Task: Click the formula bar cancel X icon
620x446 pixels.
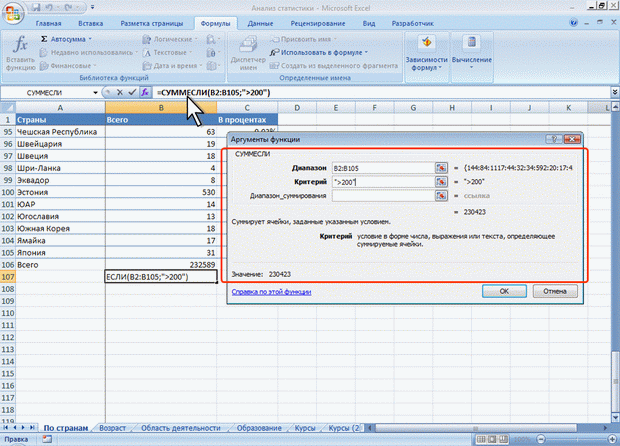Action: tap(120, 93)
